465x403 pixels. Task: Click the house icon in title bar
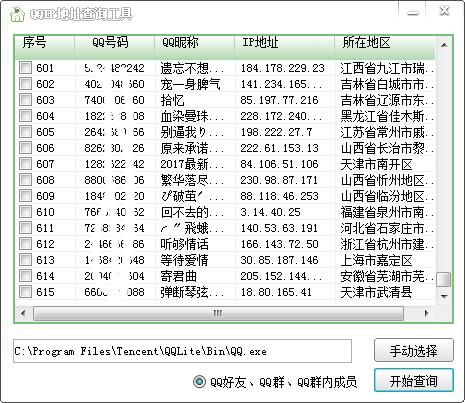(17, 14)
